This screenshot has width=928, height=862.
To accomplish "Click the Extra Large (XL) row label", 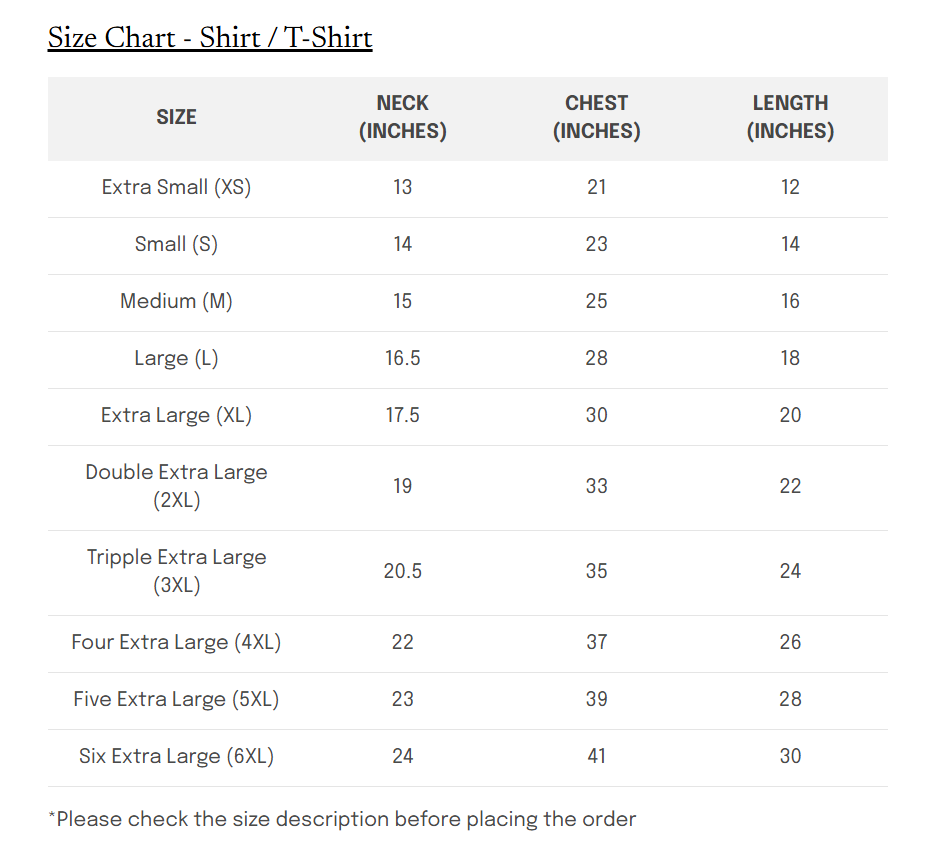I will tap(176, 415).
